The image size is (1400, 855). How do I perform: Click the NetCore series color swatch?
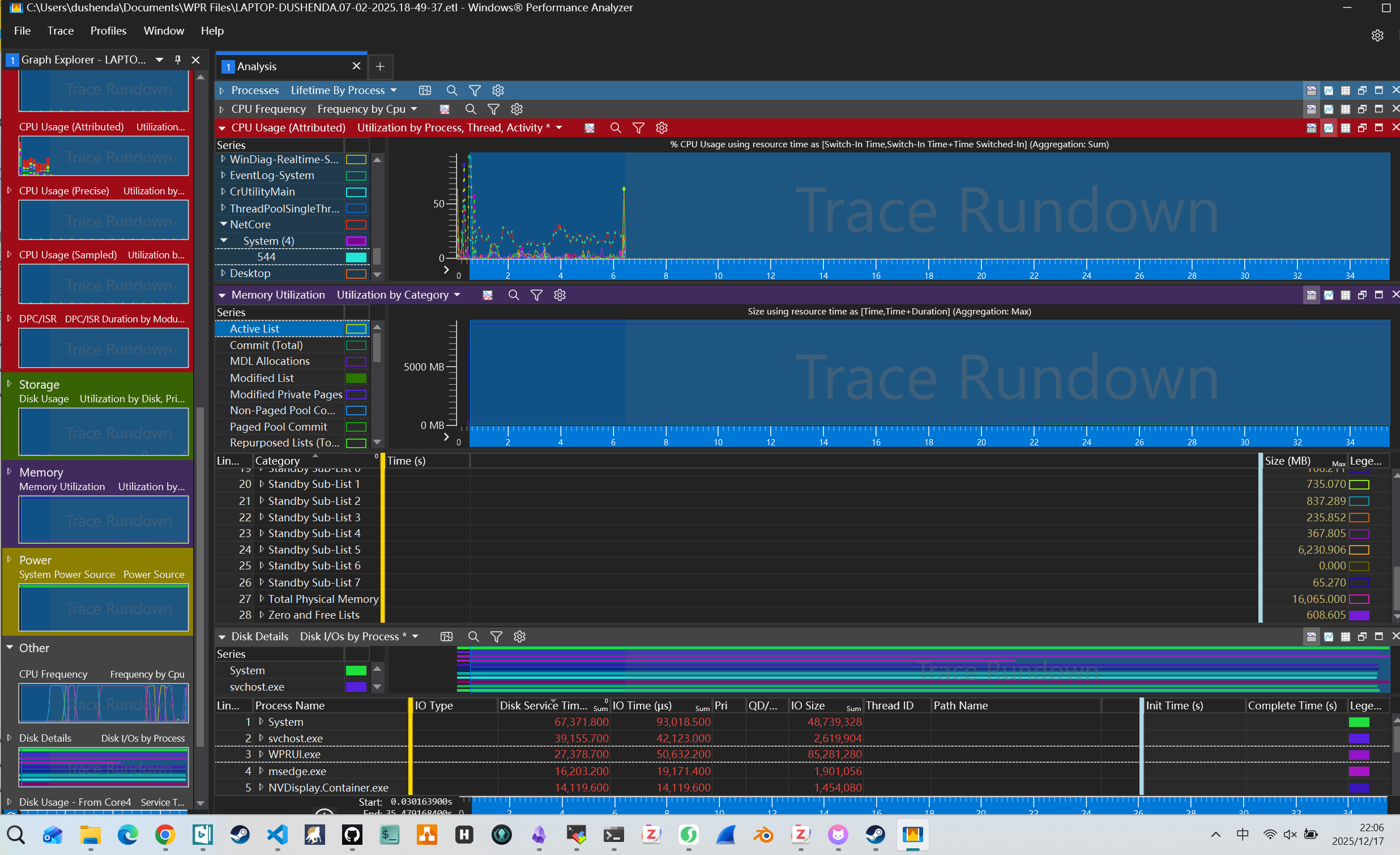pos(356,225)
